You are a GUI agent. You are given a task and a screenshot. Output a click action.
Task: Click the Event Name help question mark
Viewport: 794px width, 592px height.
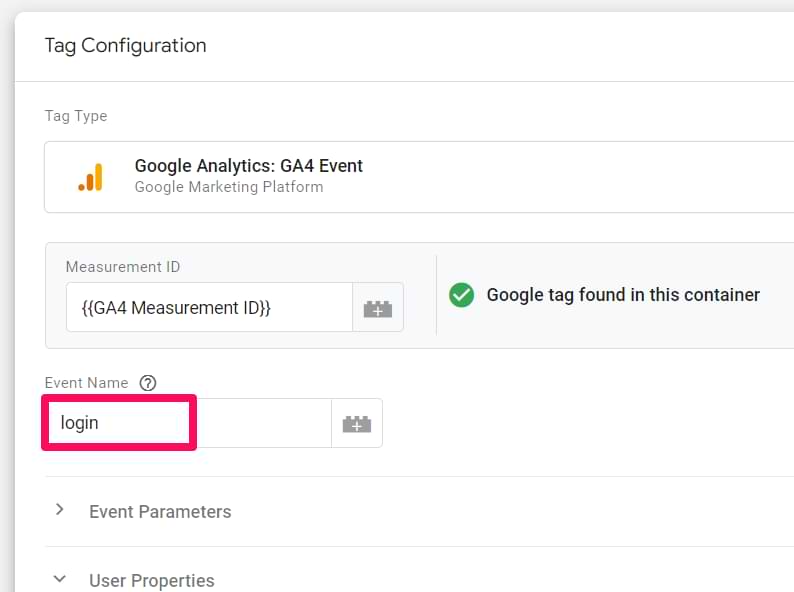[148, 383]
